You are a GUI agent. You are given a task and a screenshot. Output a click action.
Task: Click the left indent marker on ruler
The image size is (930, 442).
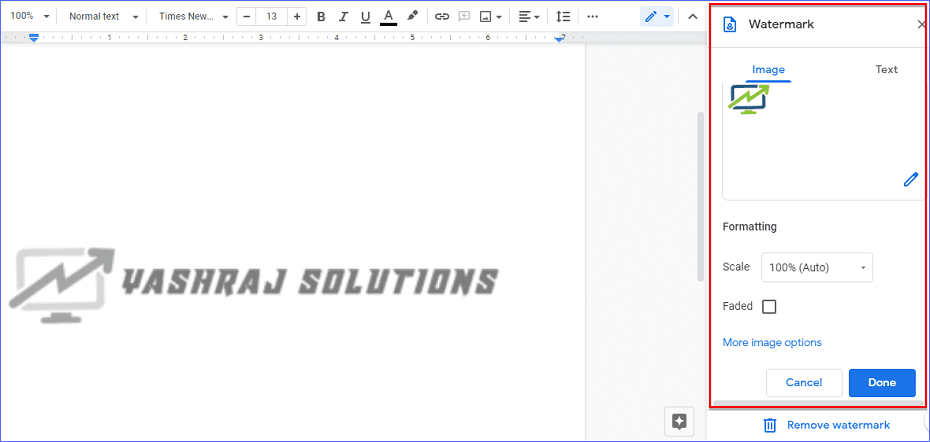point(34,38)
